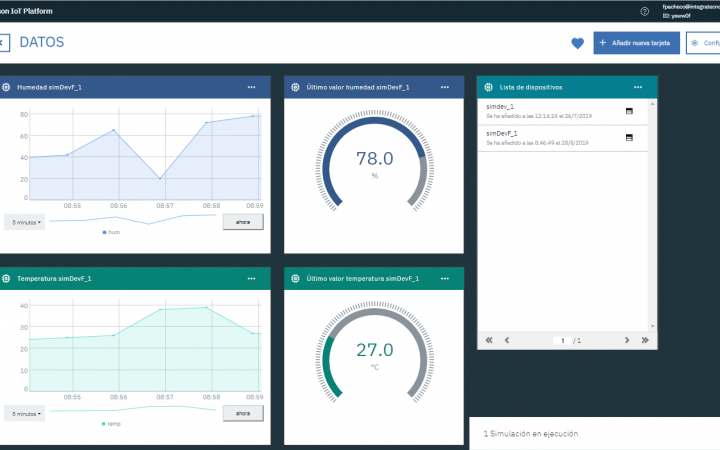720x450 pixels.
Task: Select simdev_1 in the device list
Action: tap(562, 111)
